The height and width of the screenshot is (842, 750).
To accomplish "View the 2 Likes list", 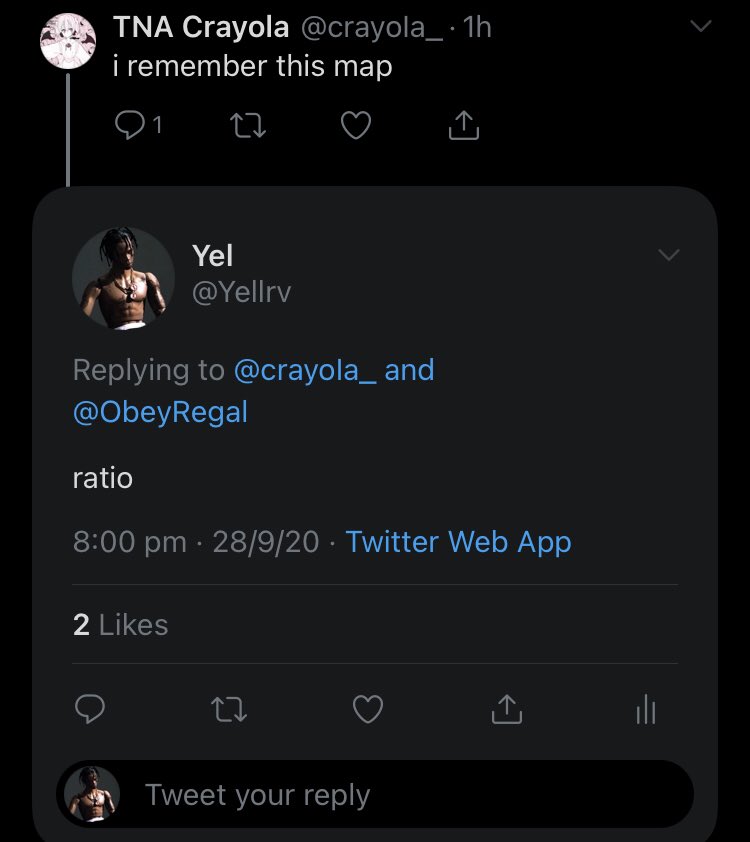I will click(120, 625).
